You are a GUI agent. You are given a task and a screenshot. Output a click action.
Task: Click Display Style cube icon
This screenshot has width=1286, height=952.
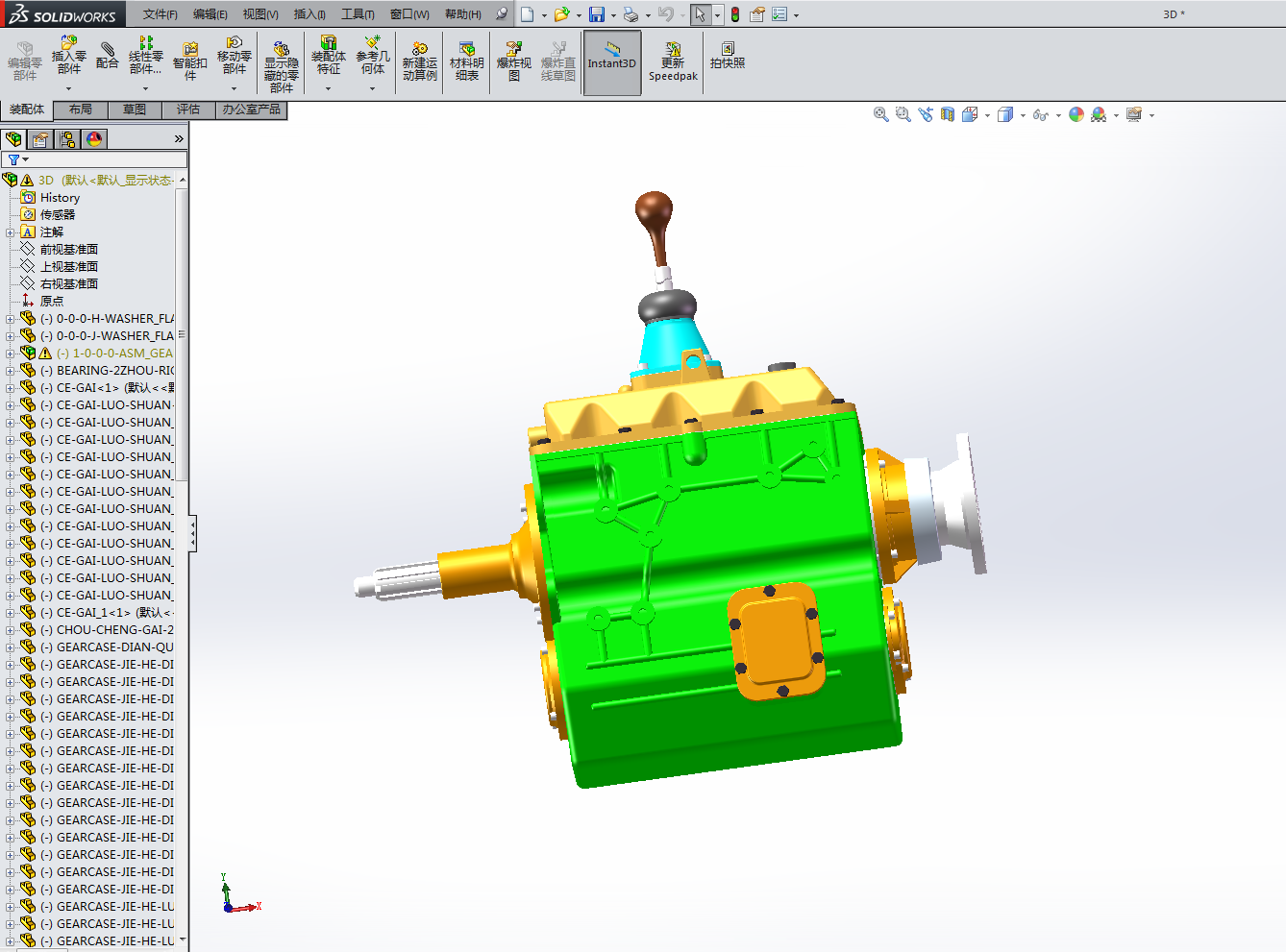[x=1005, y=114]
